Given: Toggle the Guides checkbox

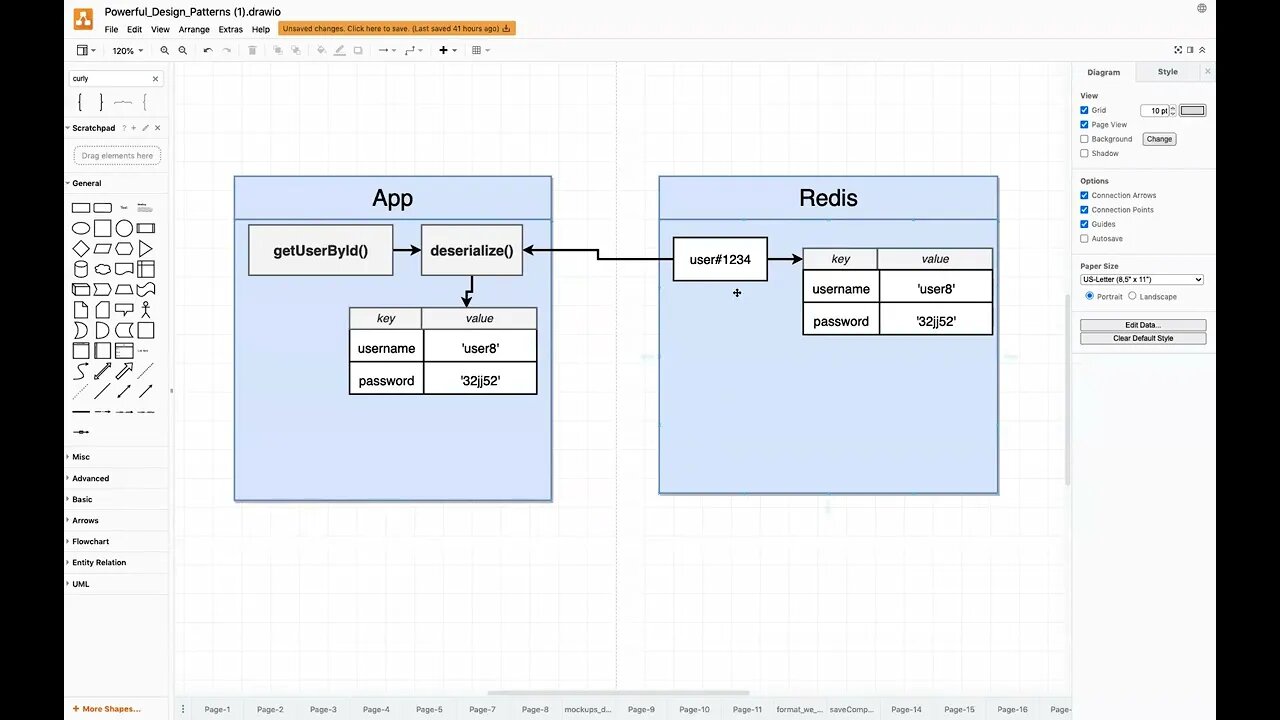Looking at the screenshot, I should tap(1084, 224).
